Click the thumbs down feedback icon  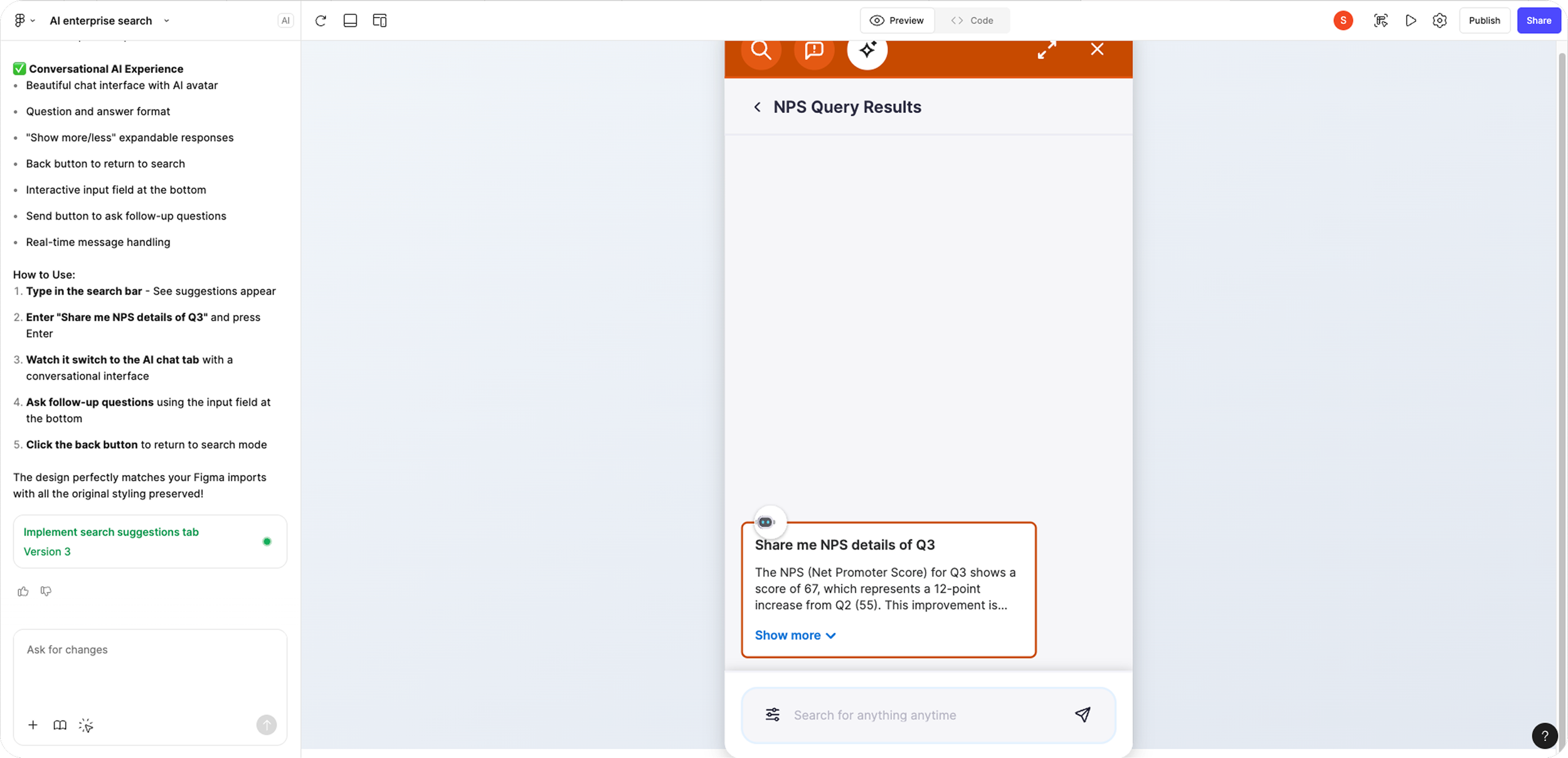(x=46, y=591)
